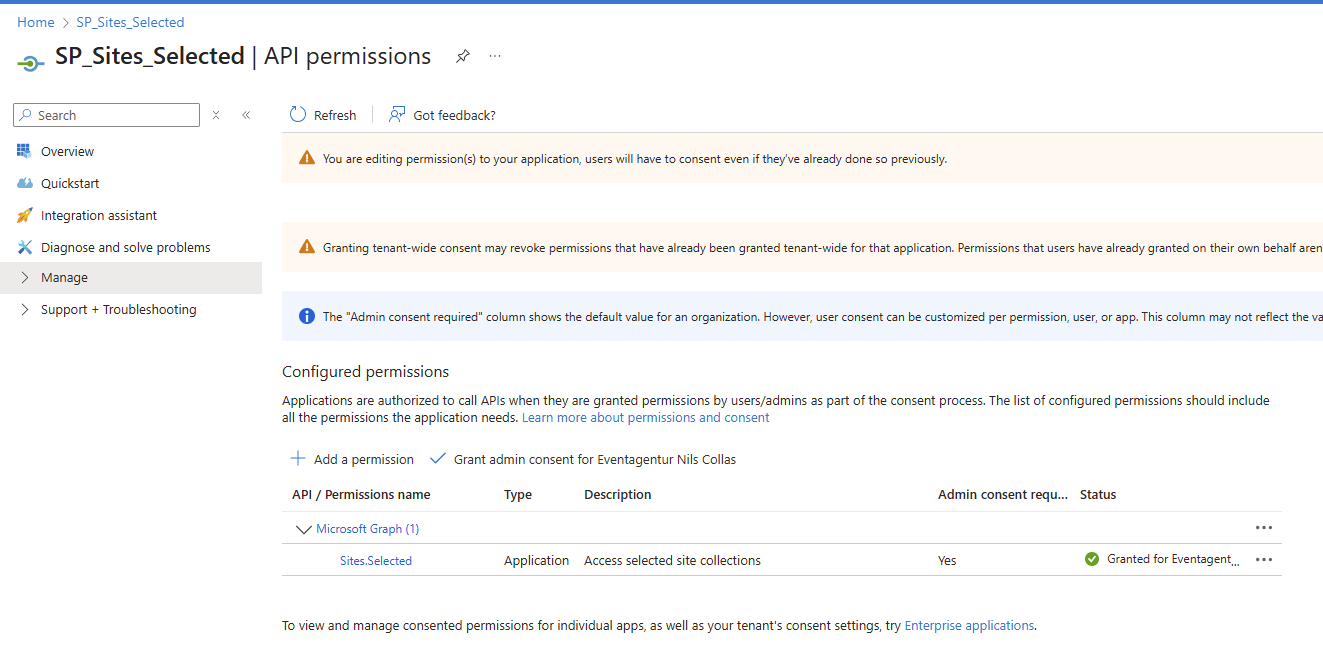Click the plus icon for Add a permission
This screenshot has height=648, width=1323.
[x=298, y=459]
